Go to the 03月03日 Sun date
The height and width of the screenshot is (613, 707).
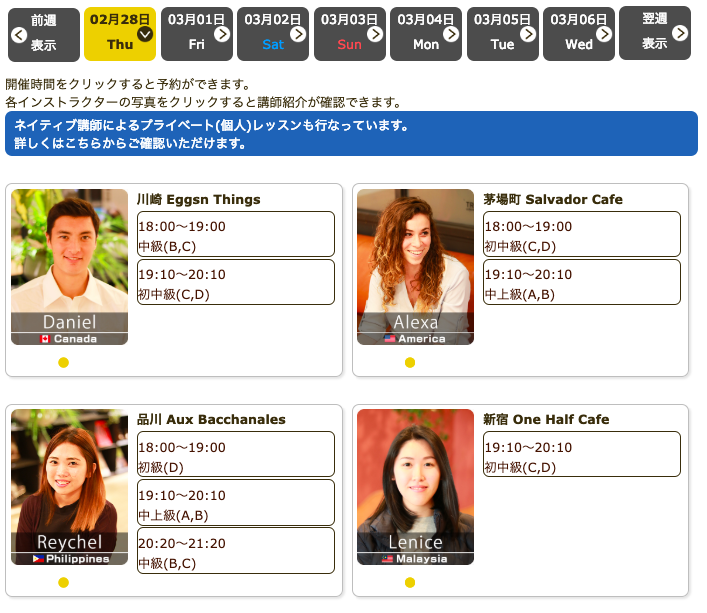(350, 33)
